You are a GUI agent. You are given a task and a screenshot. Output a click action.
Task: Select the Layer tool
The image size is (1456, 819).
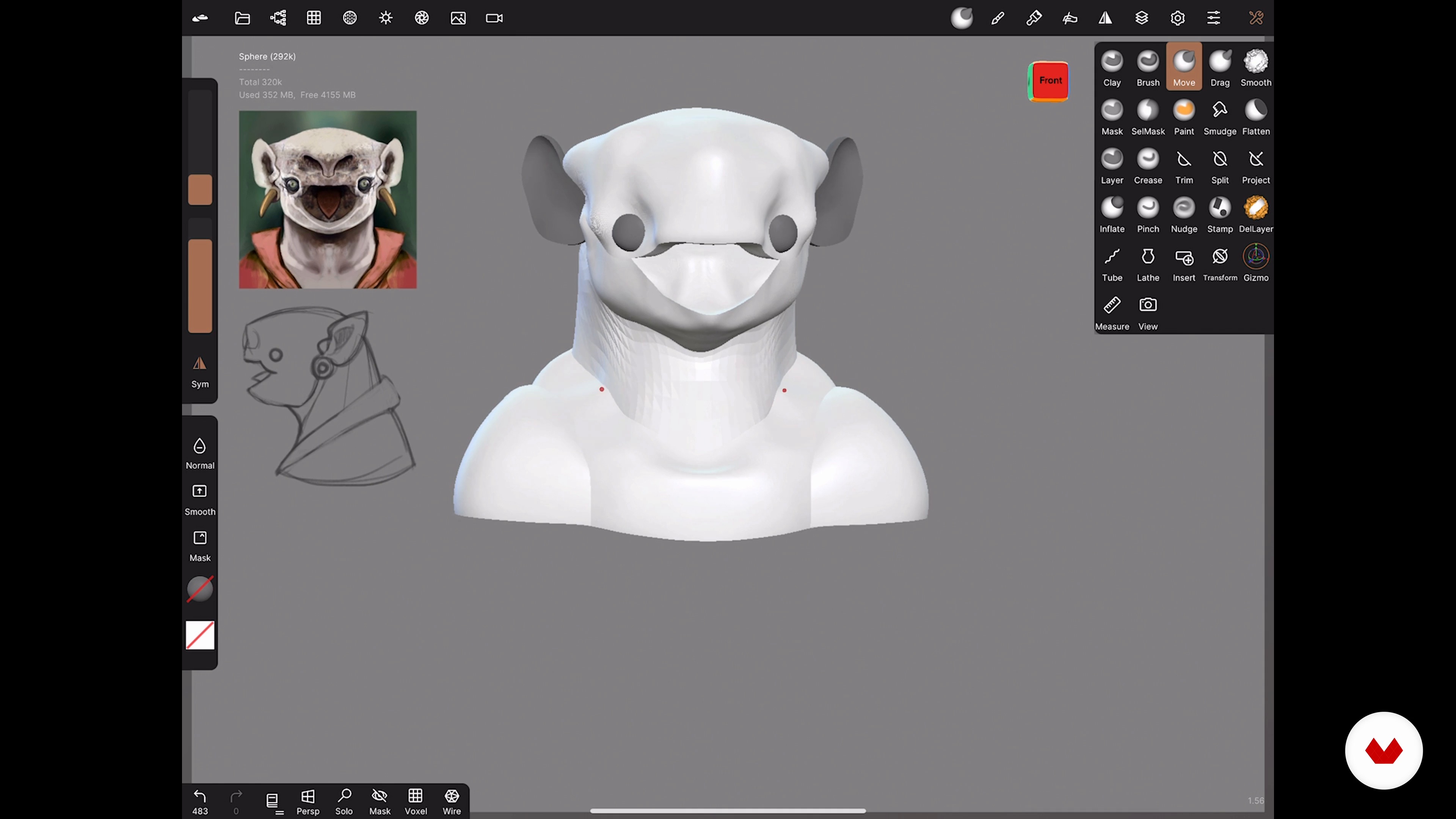tap(1112, 166)
